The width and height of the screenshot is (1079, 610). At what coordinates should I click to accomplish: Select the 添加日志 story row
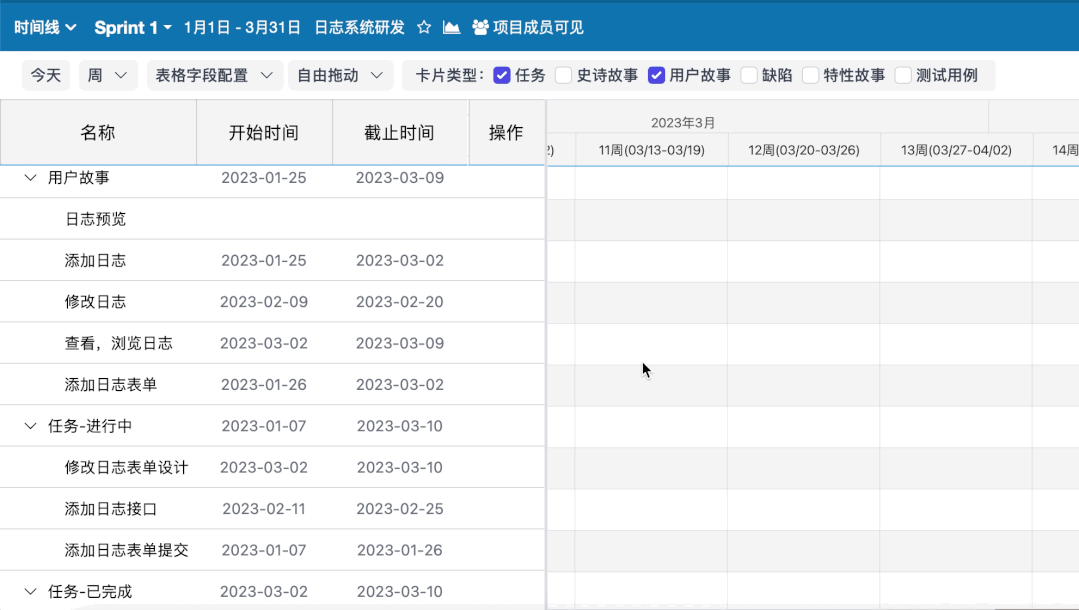(x=273, y=260)
